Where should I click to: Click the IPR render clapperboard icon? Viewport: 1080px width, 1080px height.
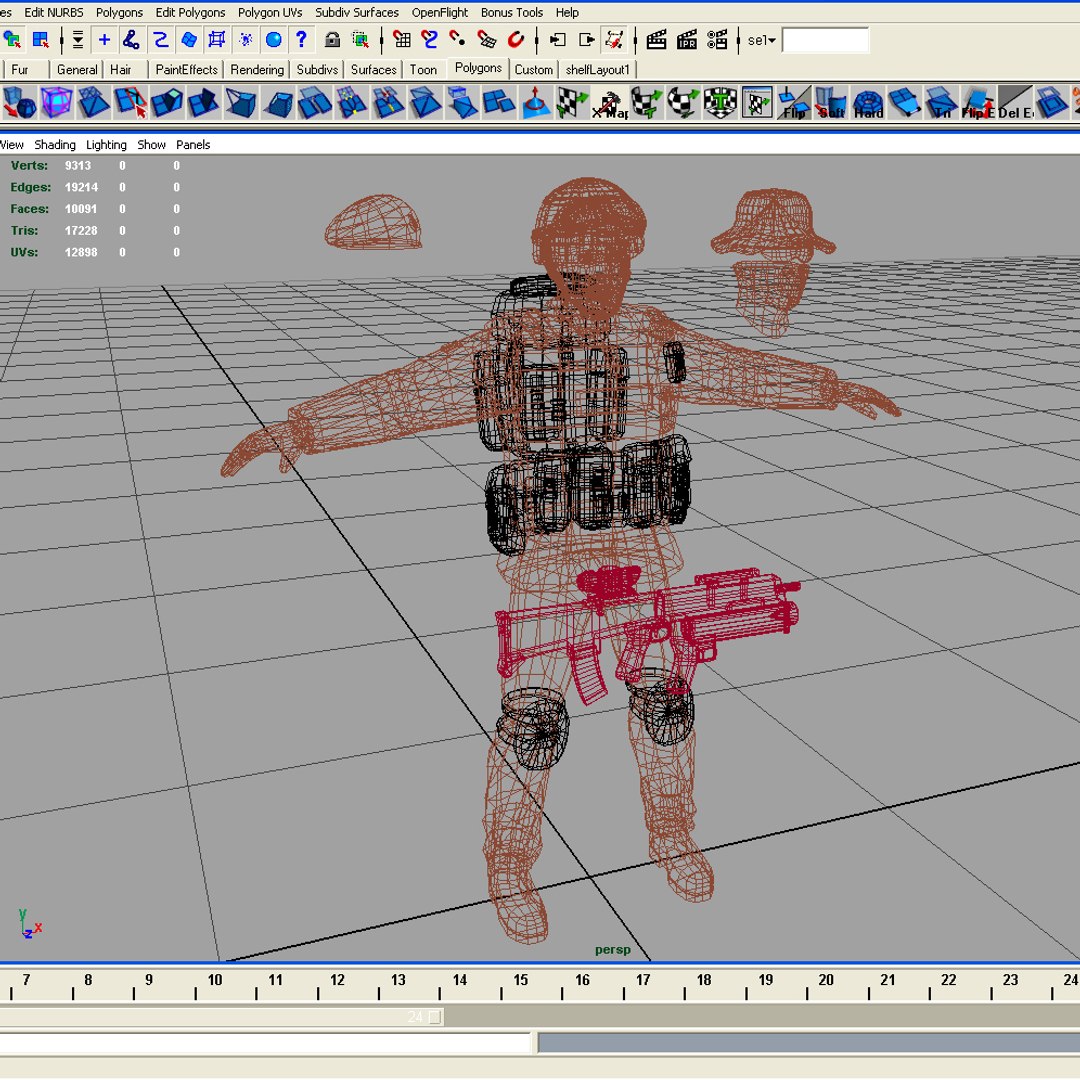(x=687, y=40)
